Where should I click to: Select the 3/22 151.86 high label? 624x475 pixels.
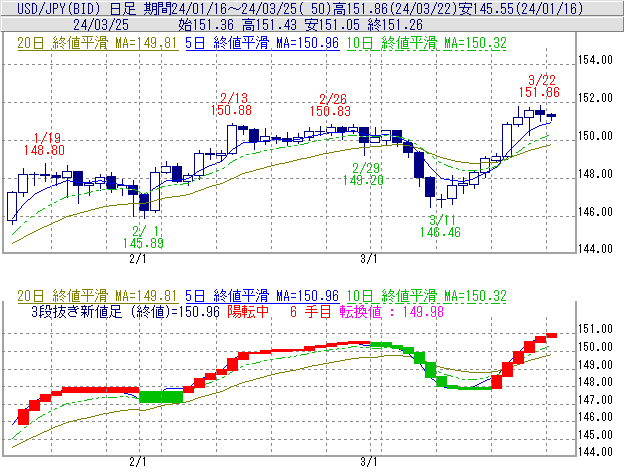[x=540, y=86]
